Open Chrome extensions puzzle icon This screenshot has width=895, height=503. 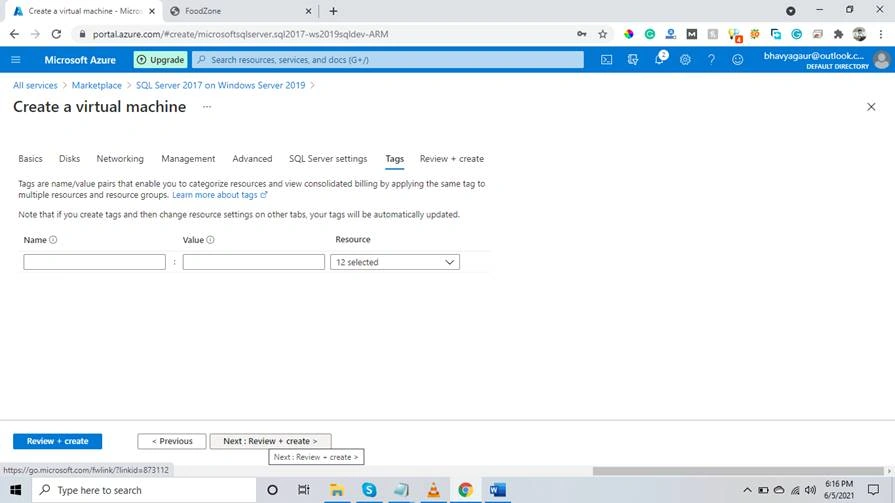pos(838,34)
